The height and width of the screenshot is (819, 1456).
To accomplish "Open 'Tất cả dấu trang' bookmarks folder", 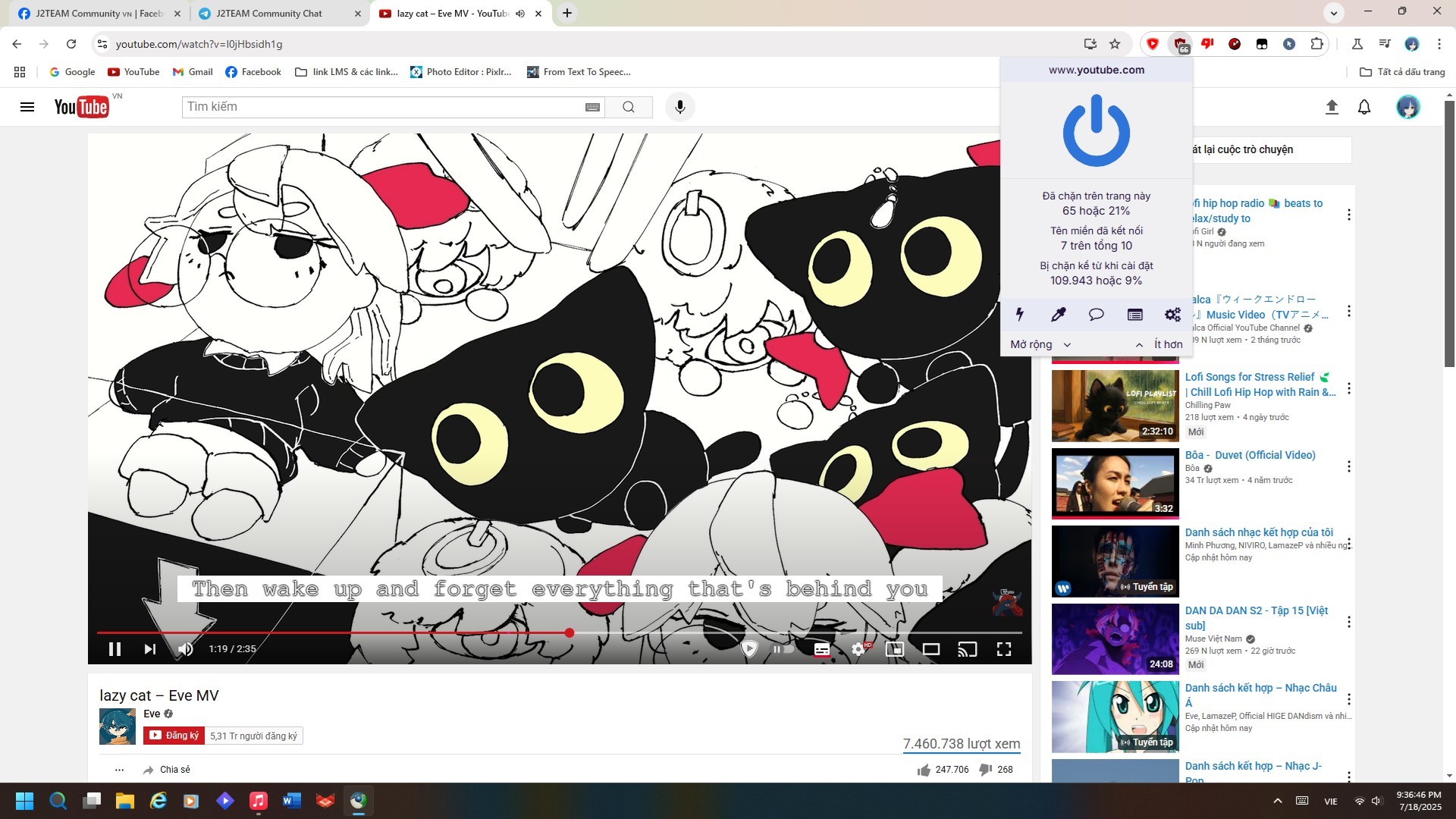I will pyautogui.click(x=1402, y=72).
